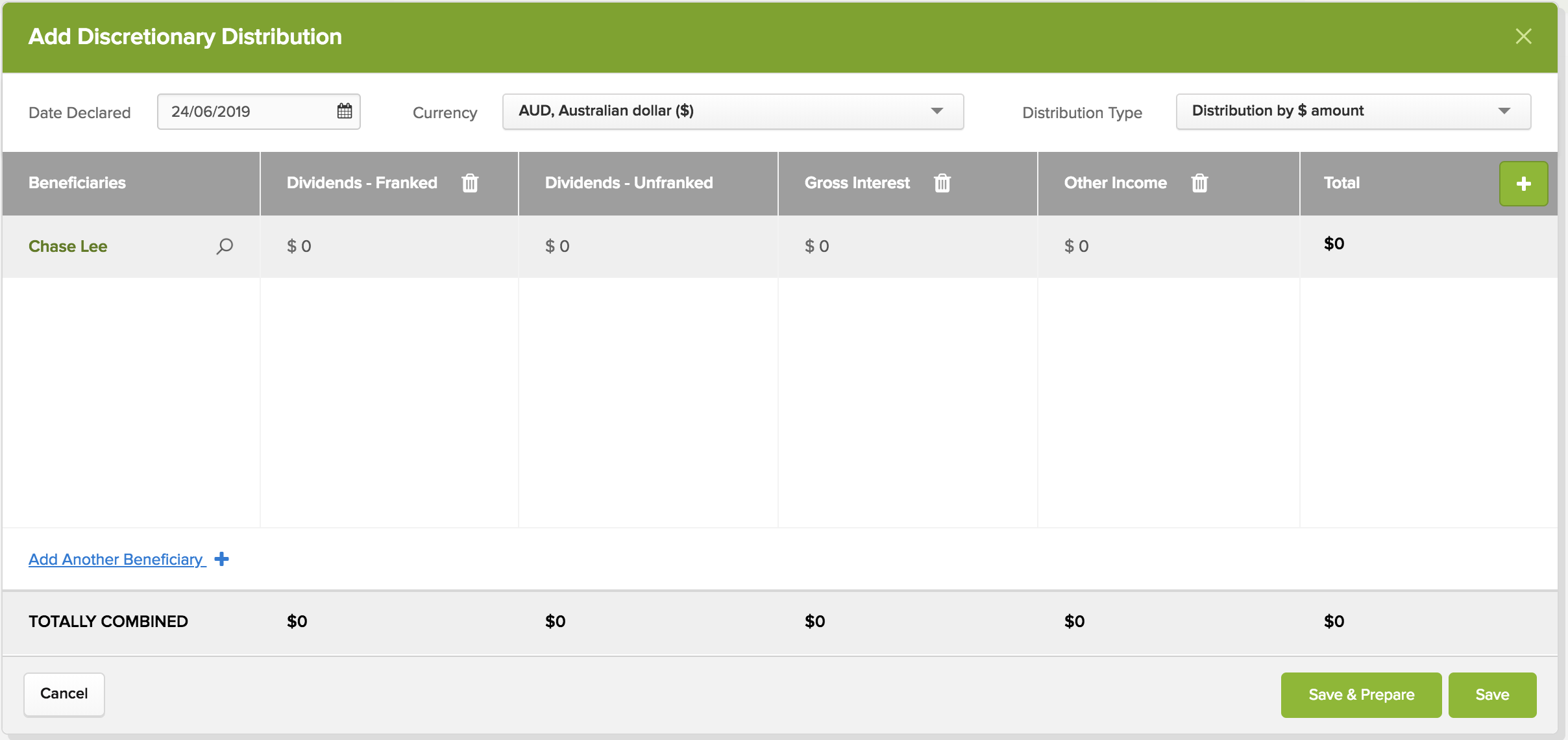Click the blue plus beside Add Another Beneficiary
This screenshot has height=740, width=1568.
point(222,559)
